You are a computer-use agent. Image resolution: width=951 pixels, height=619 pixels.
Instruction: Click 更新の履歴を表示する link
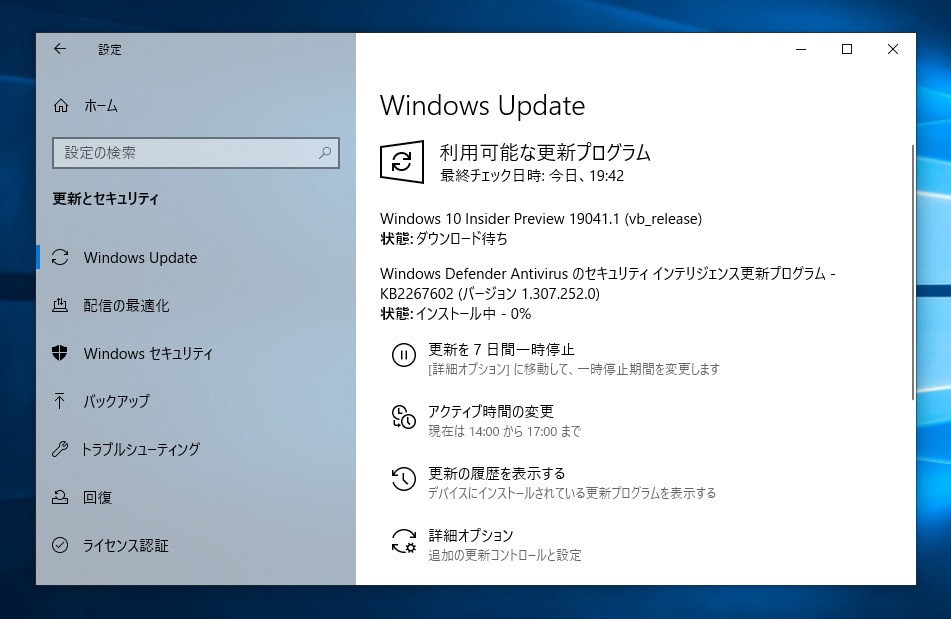pyautogui.click(x=496, y=473)
